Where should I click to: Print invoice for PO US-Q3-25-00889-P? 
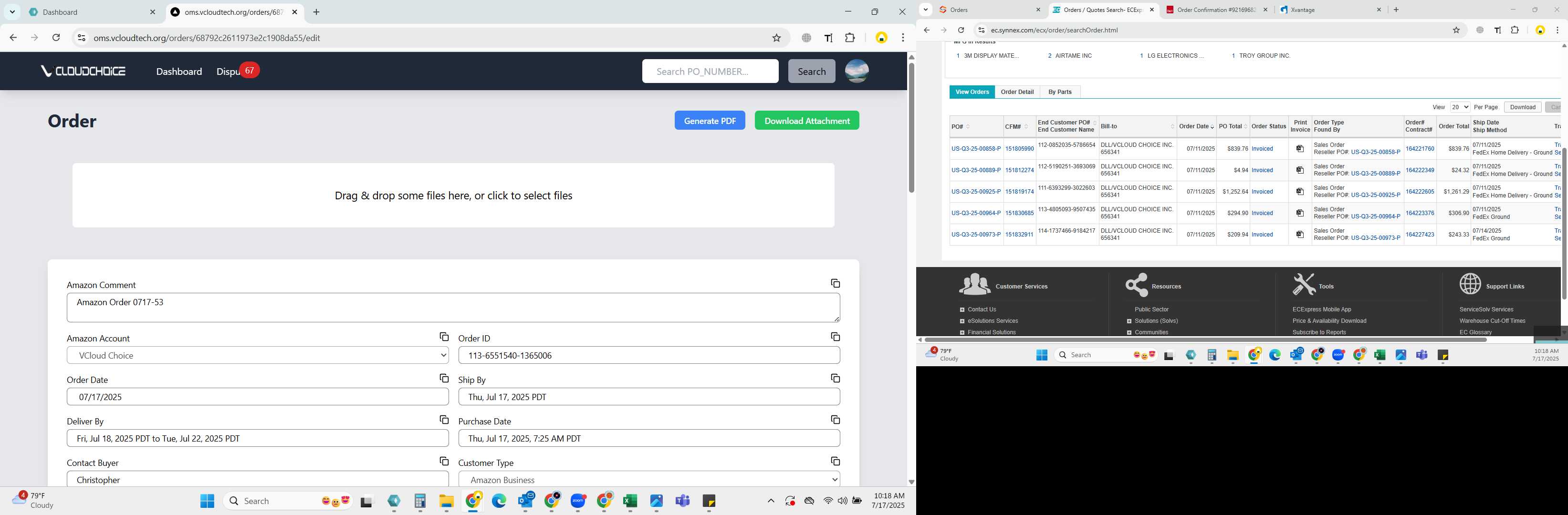click(1299, 170)
